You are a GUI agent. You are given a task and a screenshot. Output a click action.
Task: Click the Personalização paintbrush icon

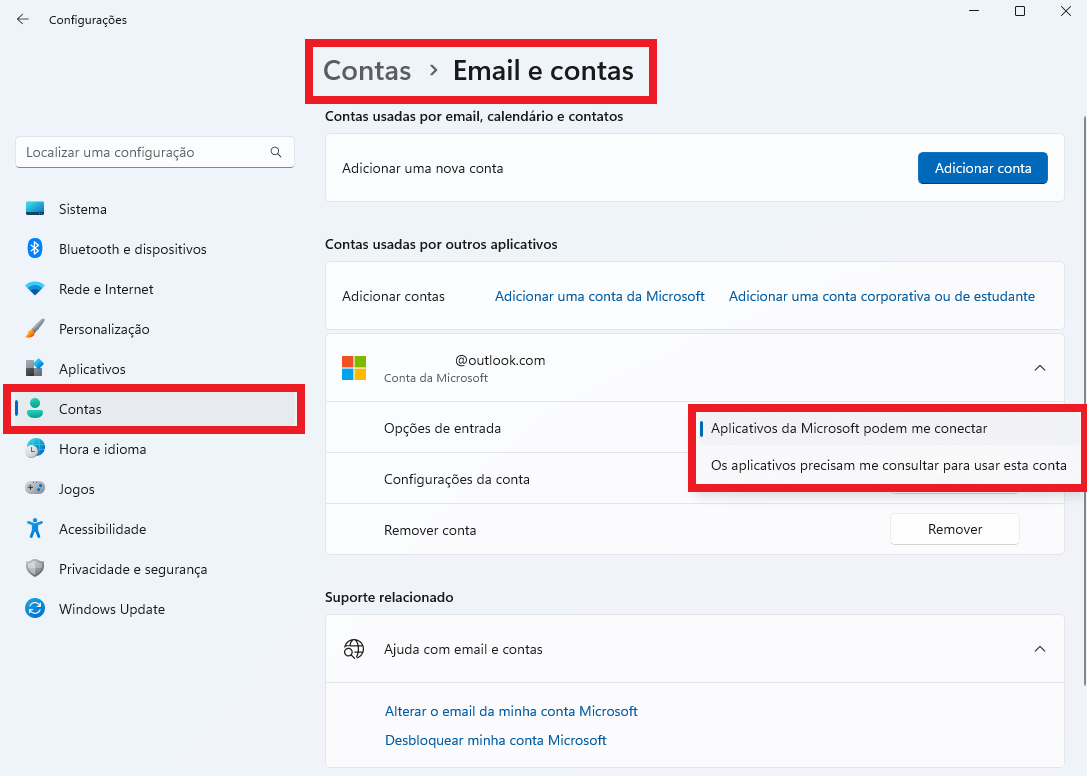coord(35,329)
